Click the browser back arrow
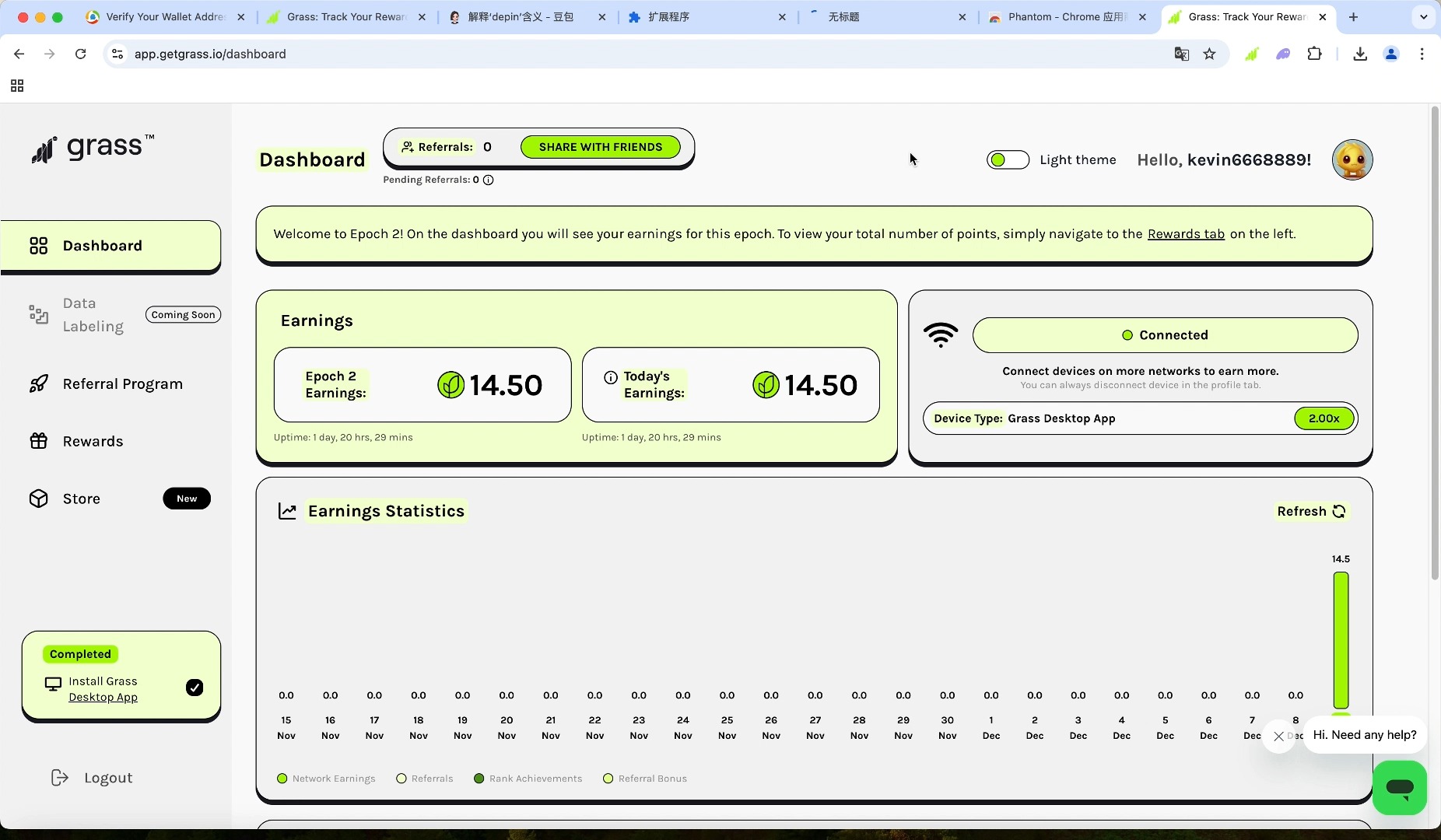This screenshot has width=1441, height=840. tap(19, 54)
